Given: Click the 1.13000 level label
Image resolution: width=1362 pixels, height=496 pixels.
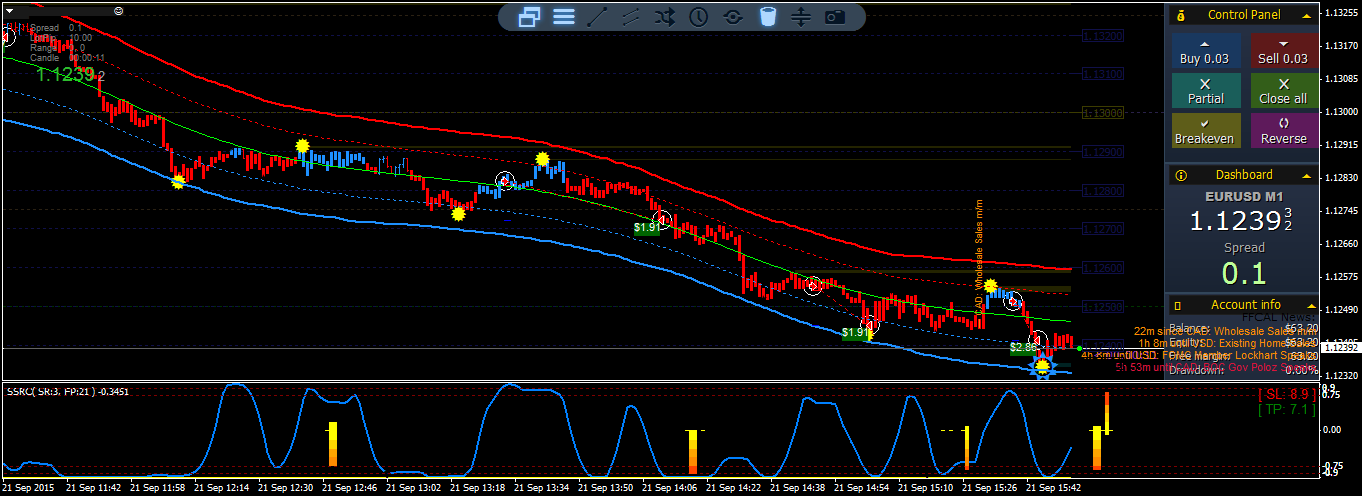Looking at the screenshot, I should coord(1103,113).
